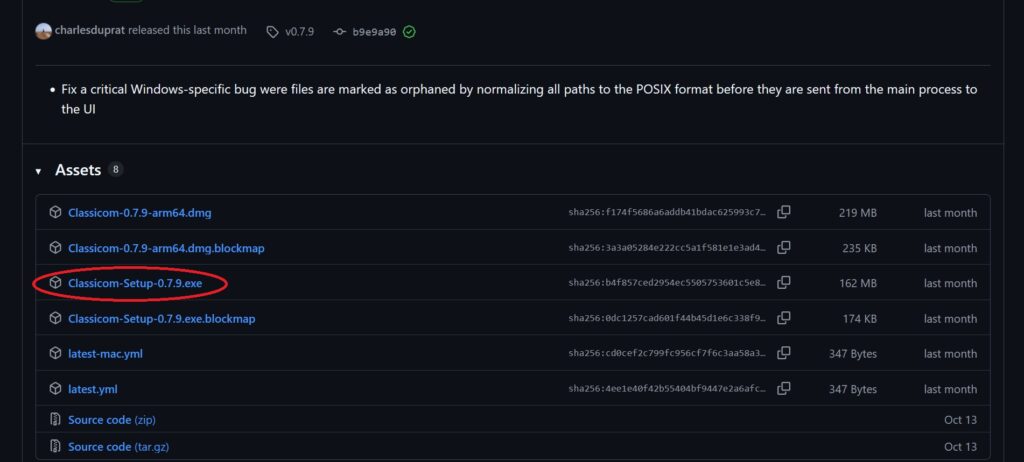Click the green verified commit checkmark icon
Image resolution: width=1024 pixels, height=462 pixels.
[x=409, y=31]
